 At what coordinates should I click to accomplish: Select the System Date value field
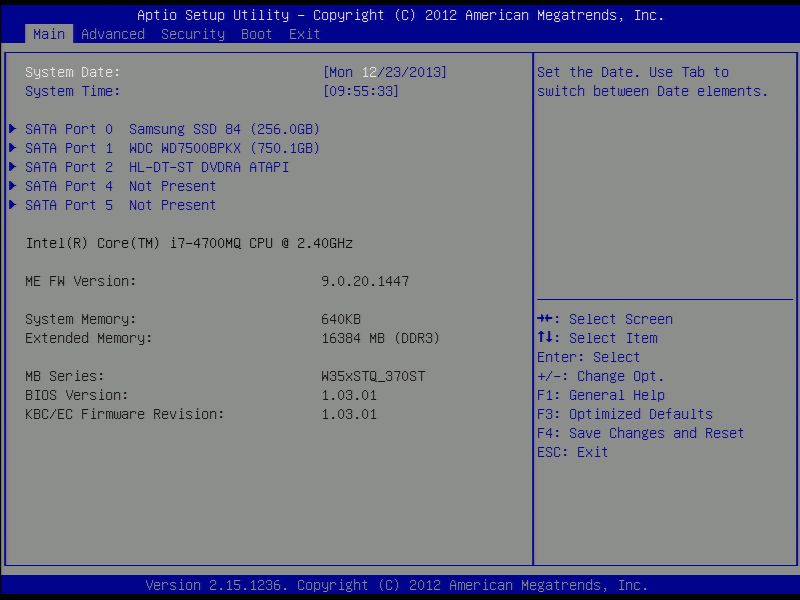pos(385,72)
